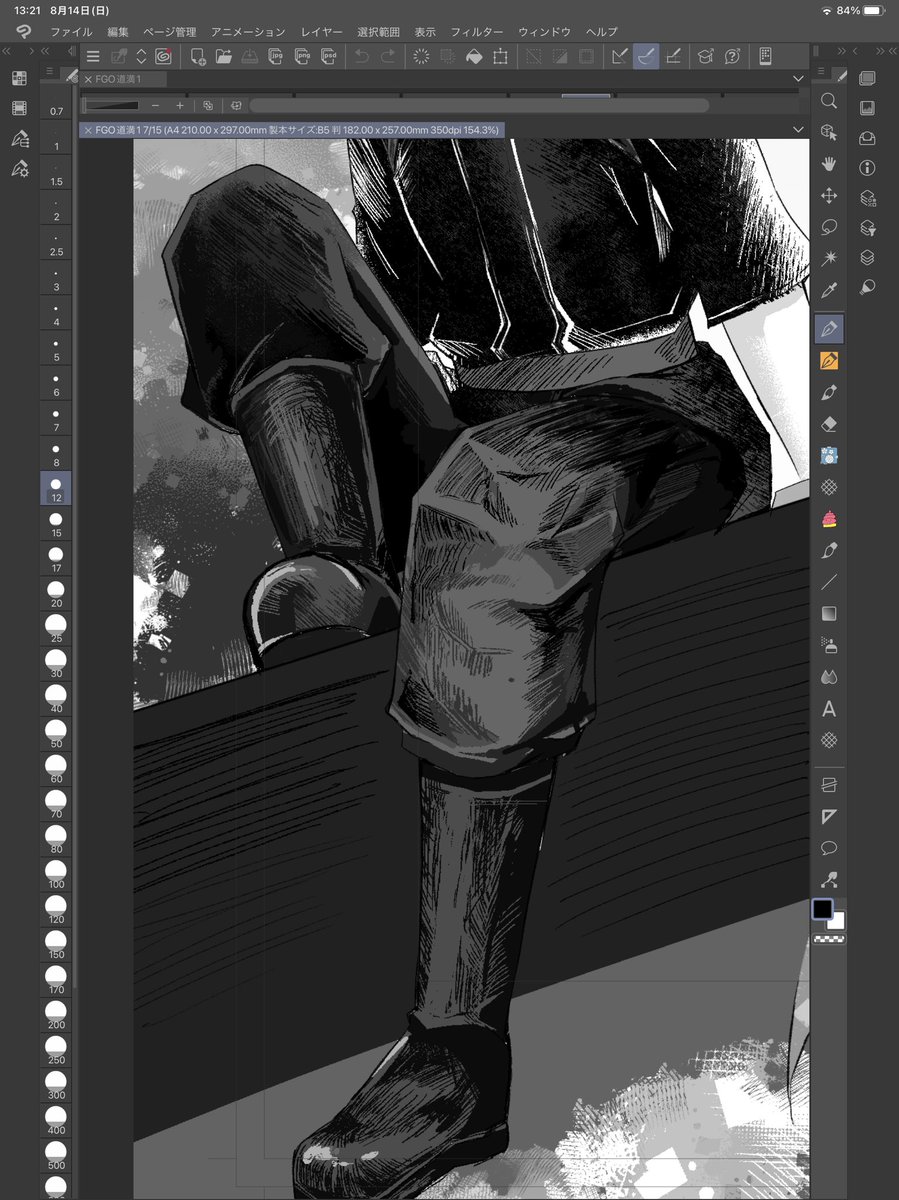Open the フィルター menu

pos(477,32)
